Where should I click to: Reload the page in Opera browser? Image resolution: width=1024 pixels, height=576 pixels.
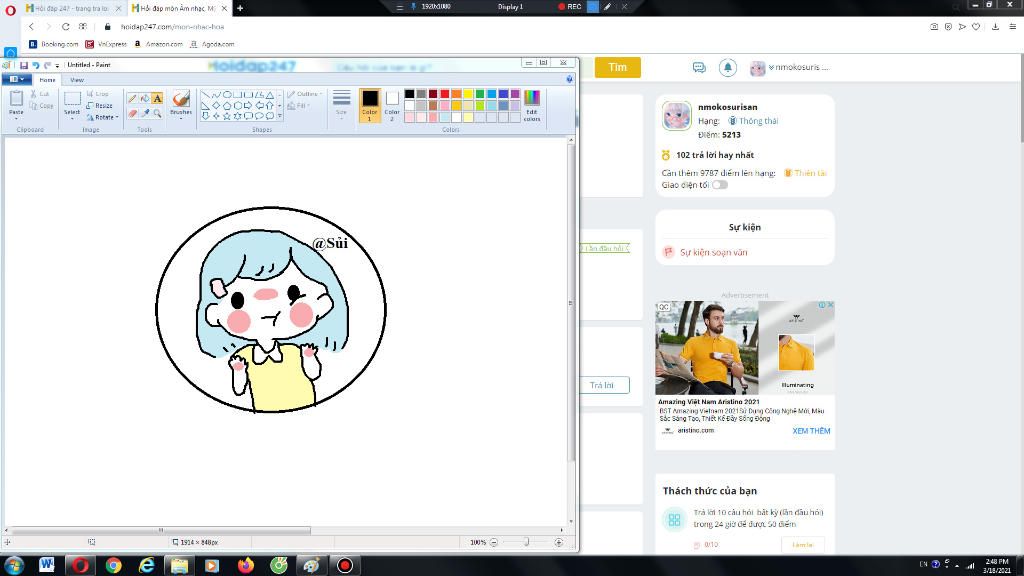pyautogui.click(x=65, y=27)
